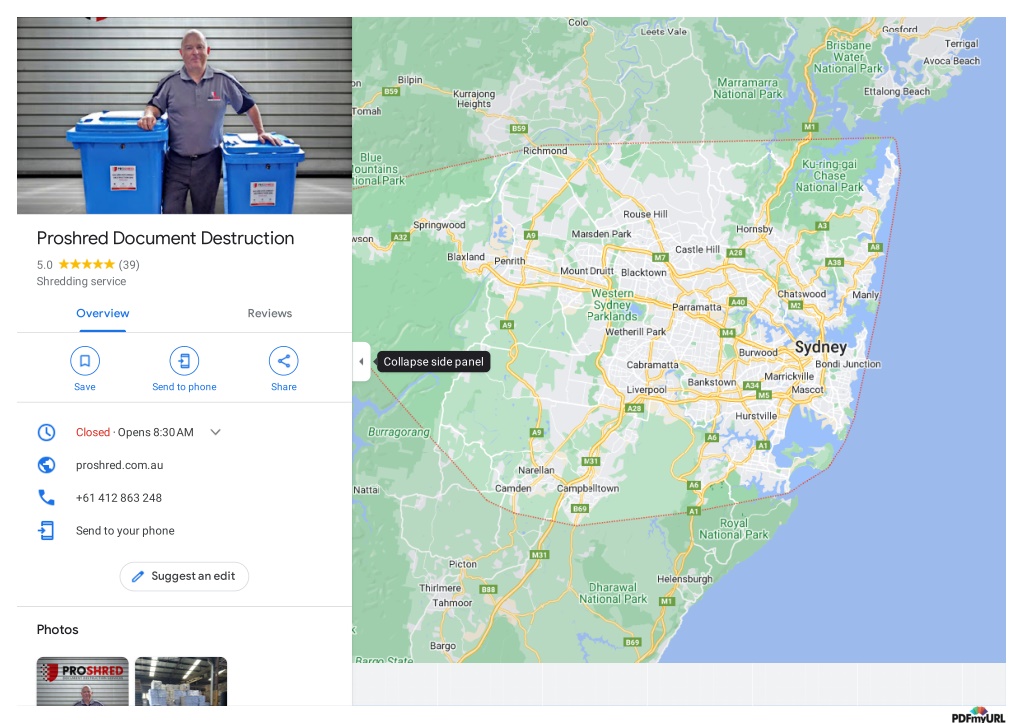
Task: Click Bankstown on the map
Action: tap(712, 382)
